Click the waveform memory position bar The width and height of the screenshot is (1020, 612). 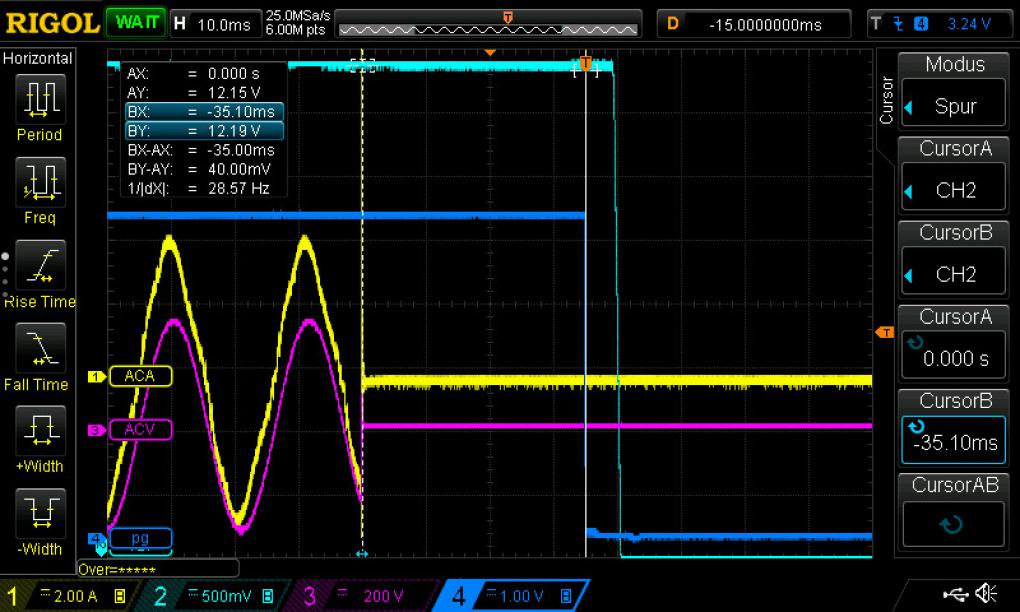488,24
